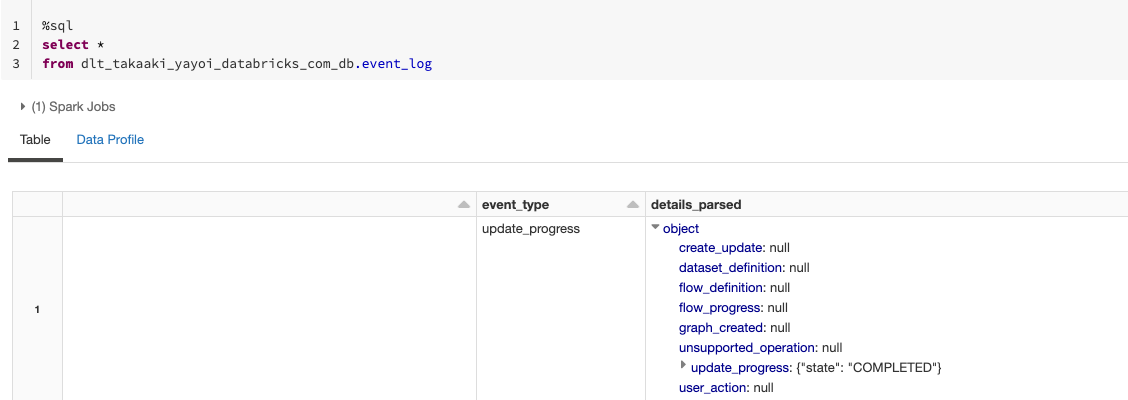This screenshot has width=1128, height=400.
Task: Click the dataset_definition: null field
Action: [745, 268]
